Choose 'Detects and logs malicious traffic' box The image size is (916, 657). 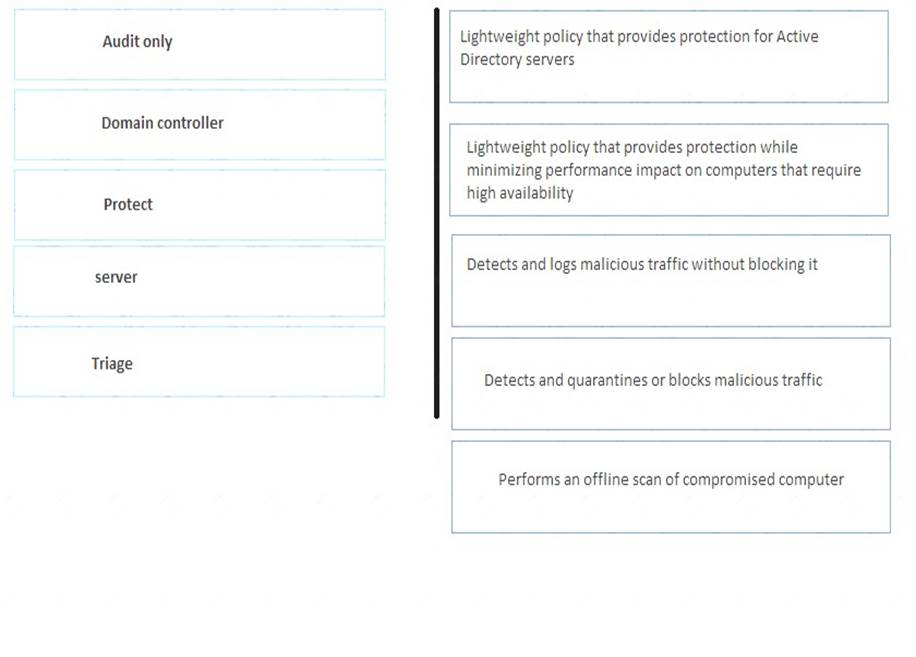(671, 281)
